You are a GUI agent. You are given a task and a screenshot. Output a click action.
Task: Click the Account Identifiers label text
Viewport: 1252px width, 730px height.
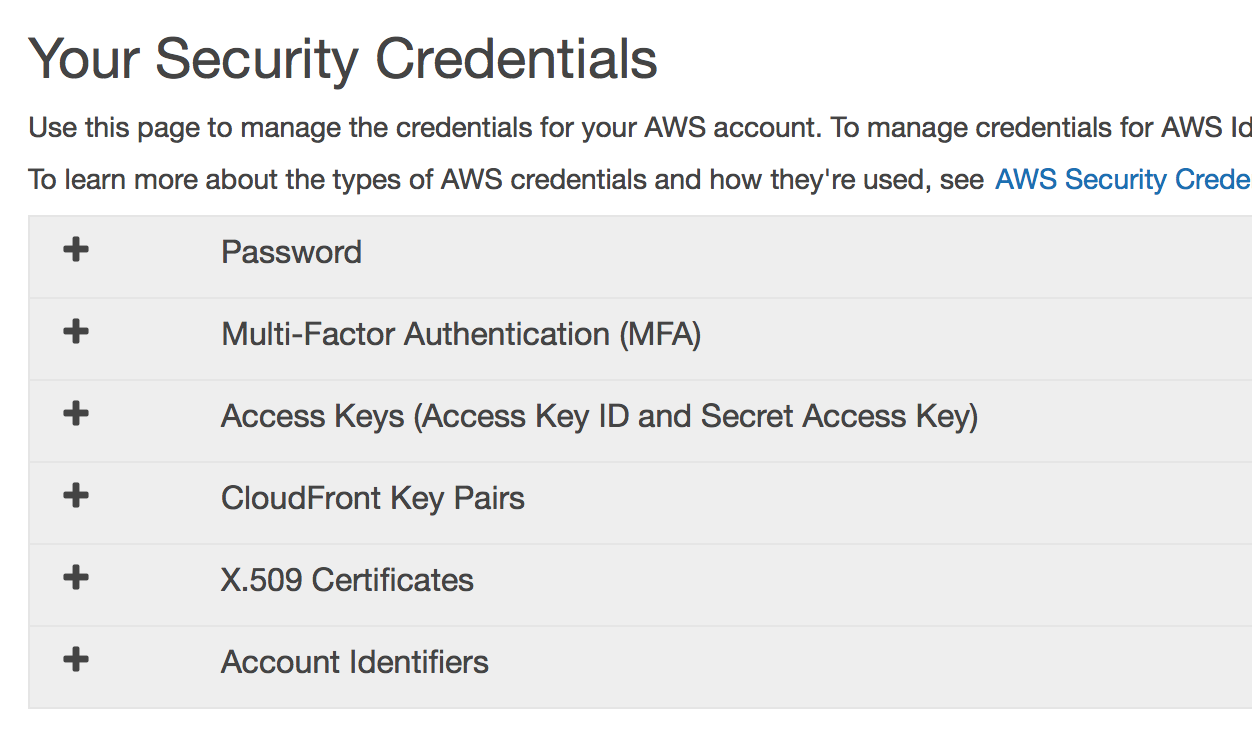tap(354, 662)
